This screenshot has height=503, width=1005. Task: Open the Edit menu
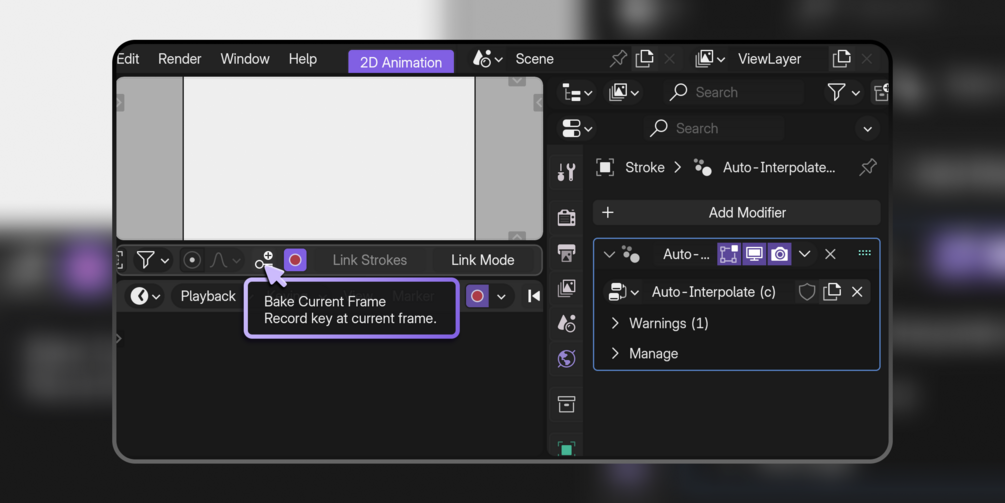[x=128, y=59]
